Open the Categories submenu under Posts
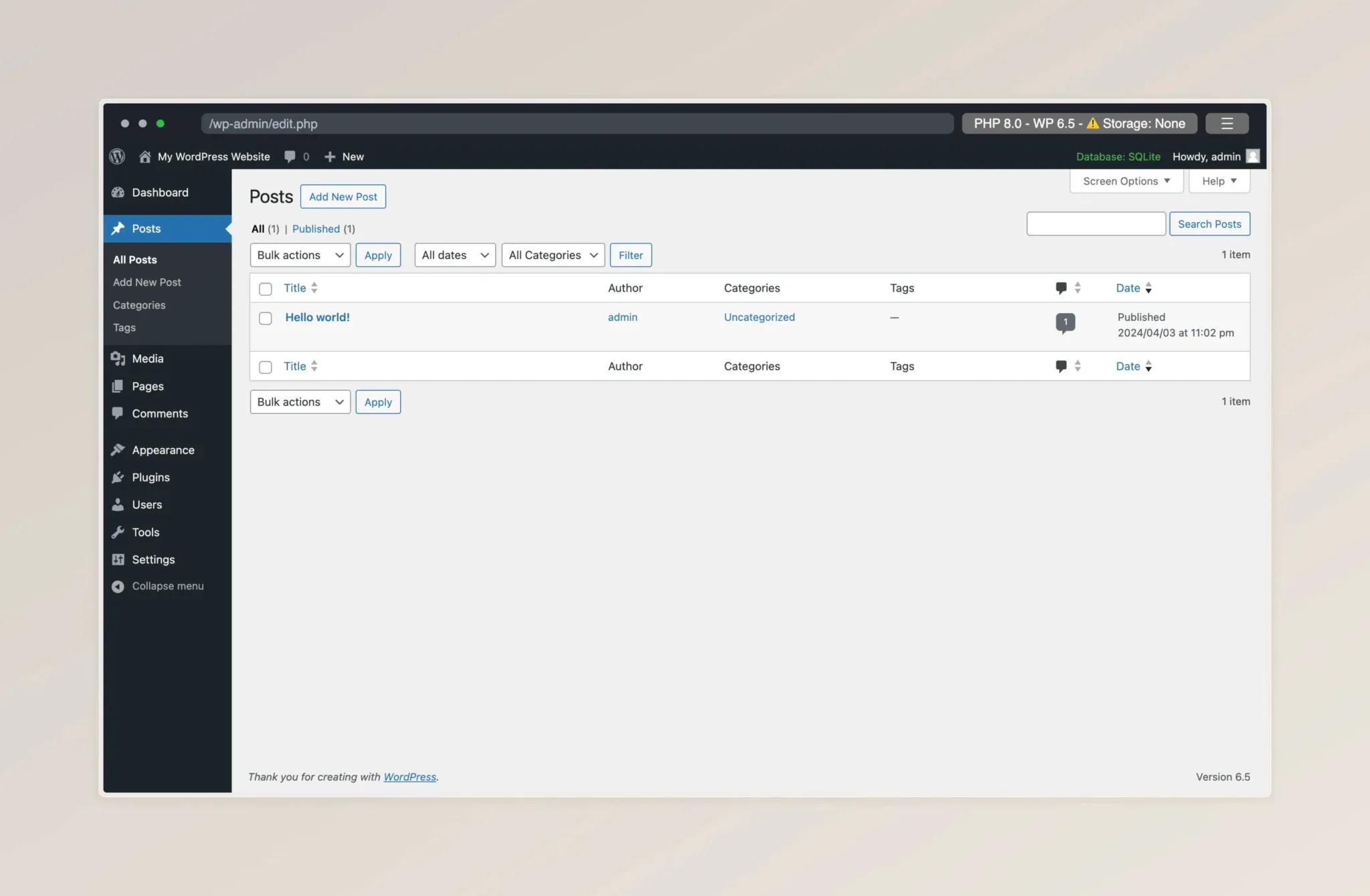This screenshot has width=1370, height=896. [x=139, y=305]
